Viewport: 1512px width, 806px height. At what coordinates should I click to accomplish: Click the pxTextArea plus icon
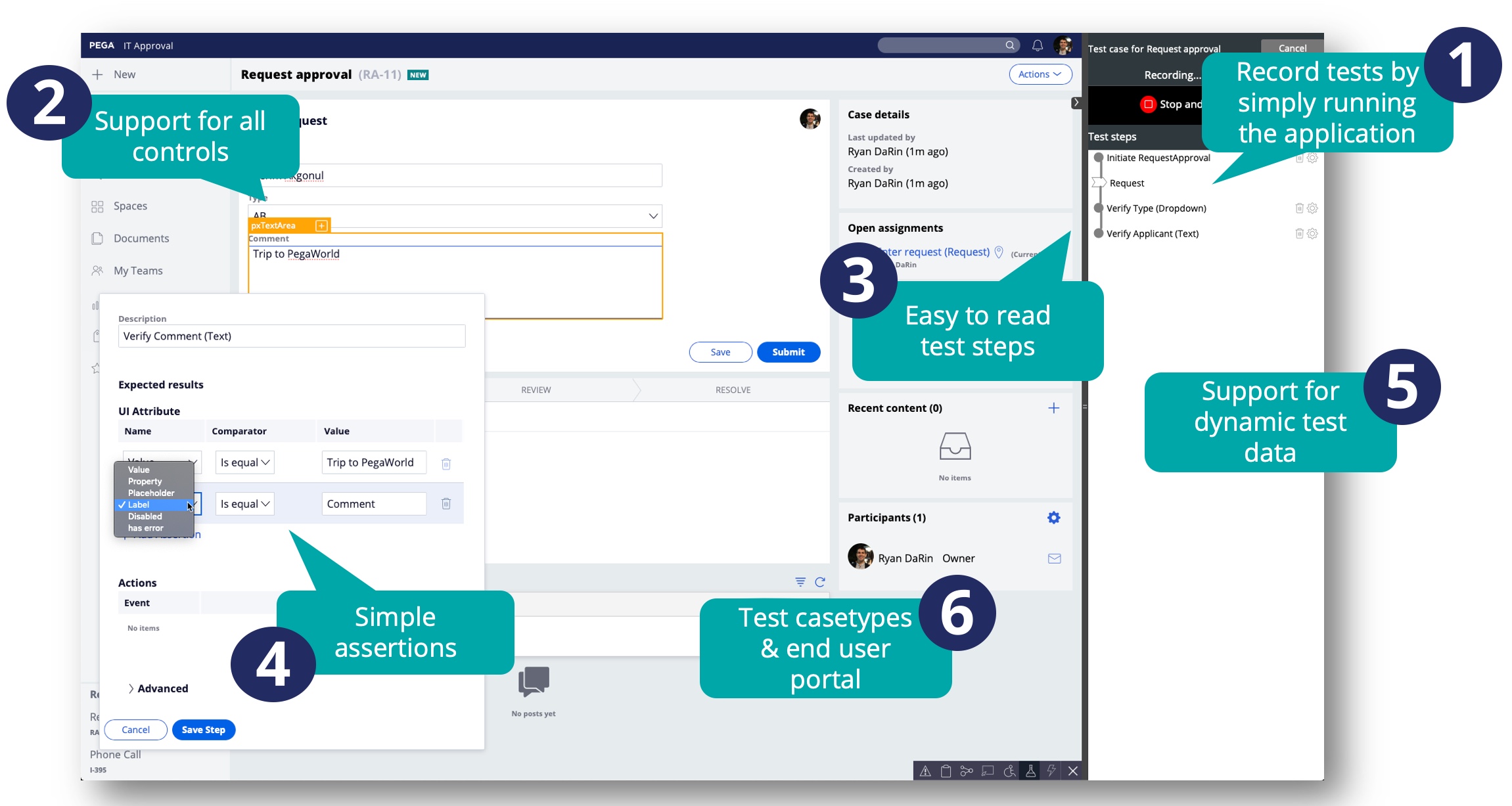tap(321, 225)
